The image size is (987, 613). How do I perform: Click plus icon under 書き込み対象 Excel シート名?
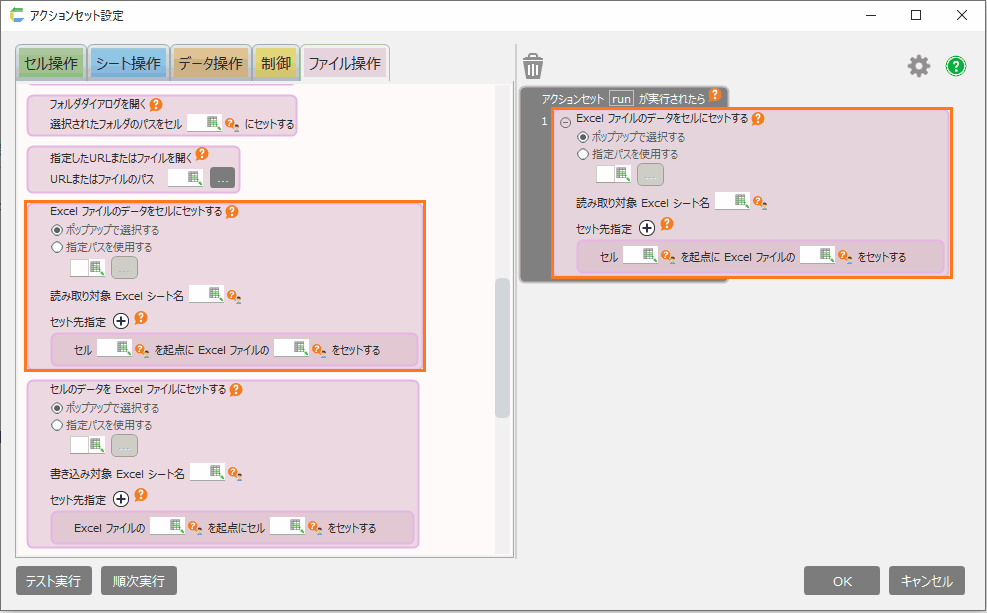(121, 498)
